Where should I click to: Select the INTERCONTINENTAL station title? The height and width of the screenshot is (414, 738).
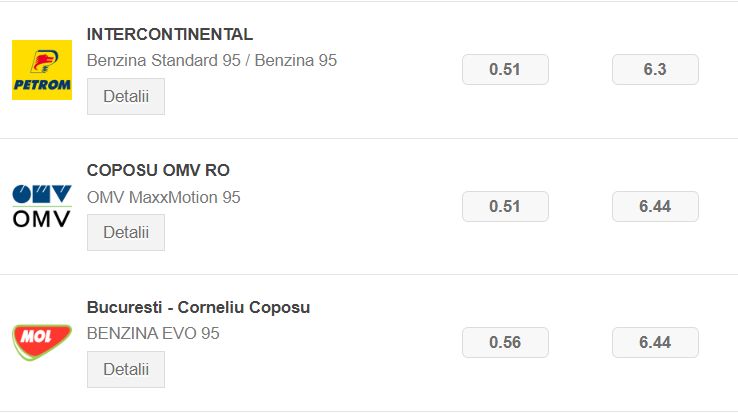tap(170, 34)
